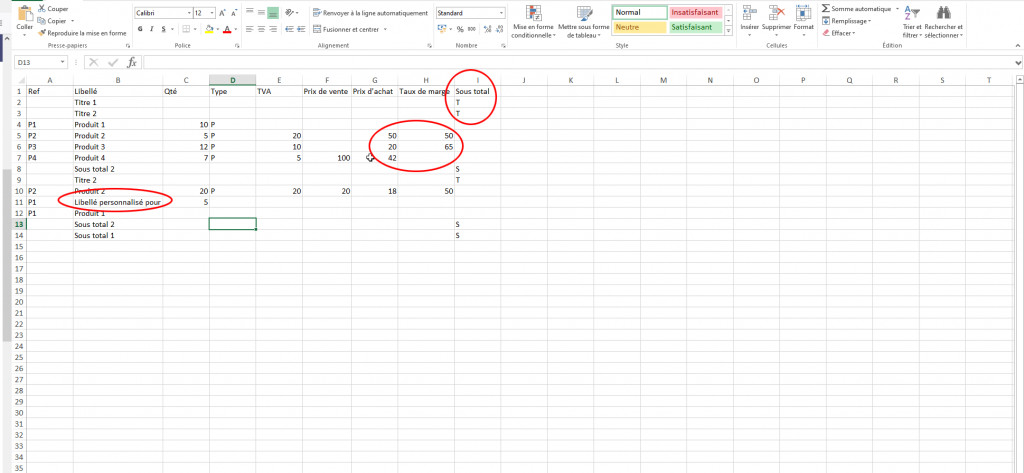The width and height of the screenshot is (1024, 473).
Task: Apply percent style icon
Action: click(460, 29)
